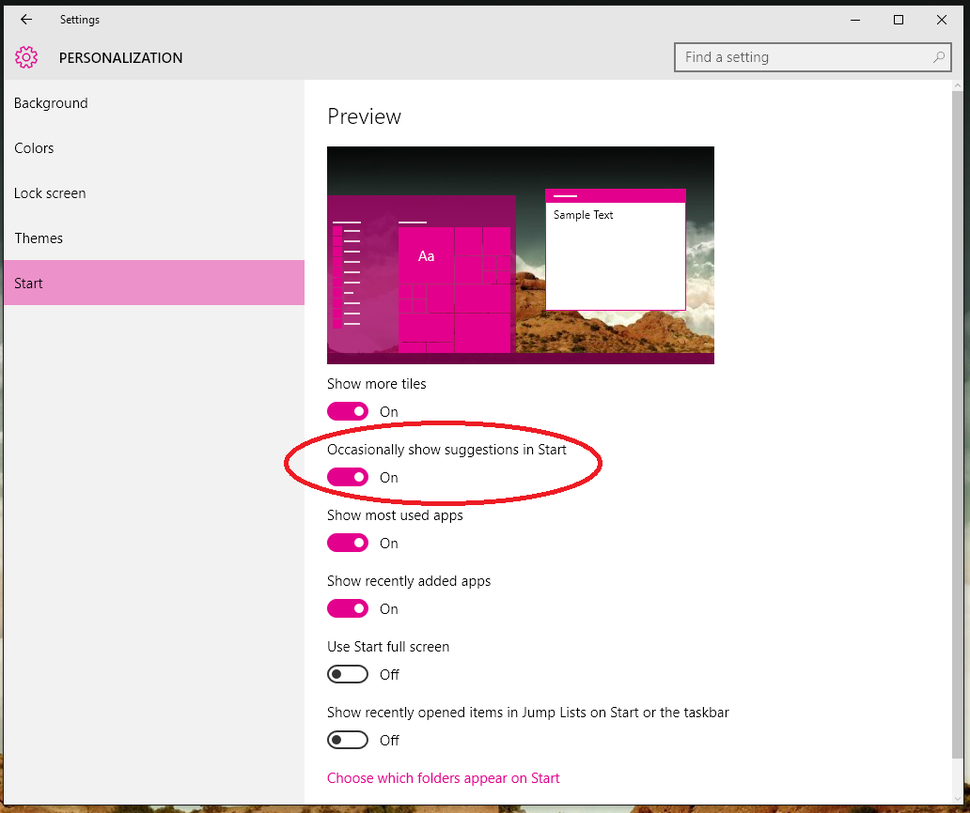The width and height of the screenshot is (970, 813).
Task: Click in the Find a setting box
Action: pyautogui.click(x=812, y=58)
